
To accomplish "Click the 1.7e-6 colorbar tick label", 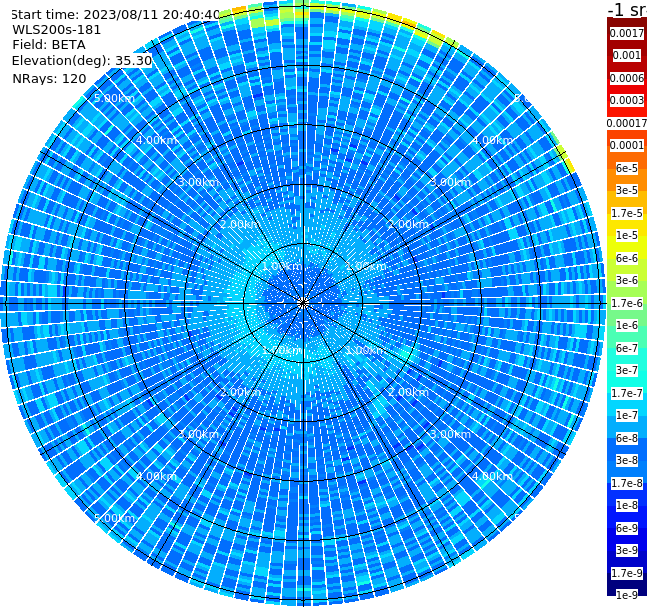I will (x=627, y=303).
